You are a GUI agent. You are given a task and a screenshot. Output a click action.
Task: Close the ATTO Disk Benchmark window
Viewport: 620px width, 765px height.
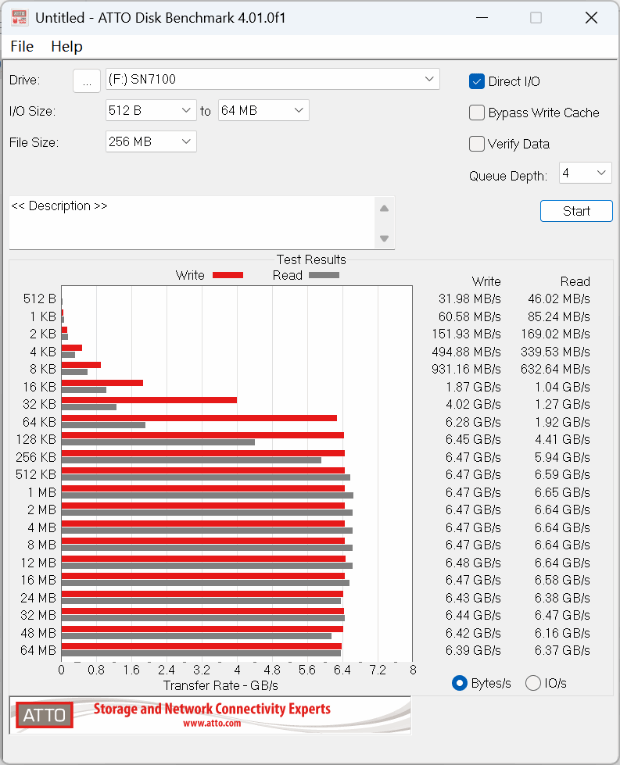tap(591, 18)
